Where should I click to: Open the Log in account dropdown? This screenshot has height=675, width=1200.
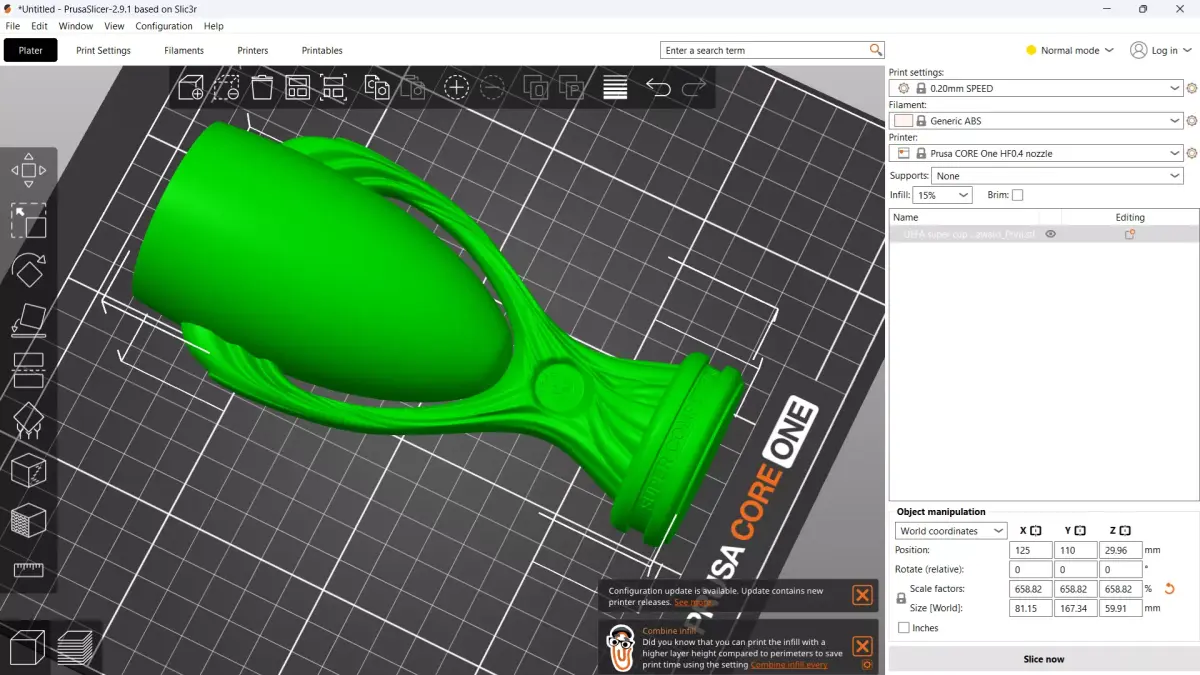click(x=1160, y=50)
